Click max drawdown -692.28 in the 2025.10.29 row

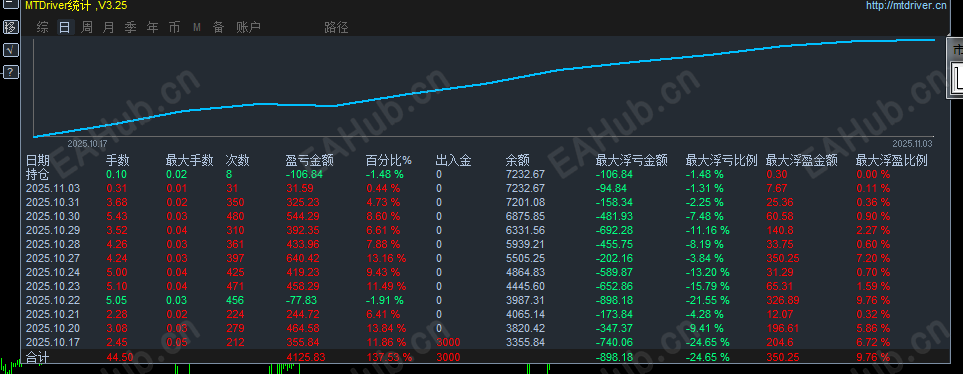pos(615,230)
